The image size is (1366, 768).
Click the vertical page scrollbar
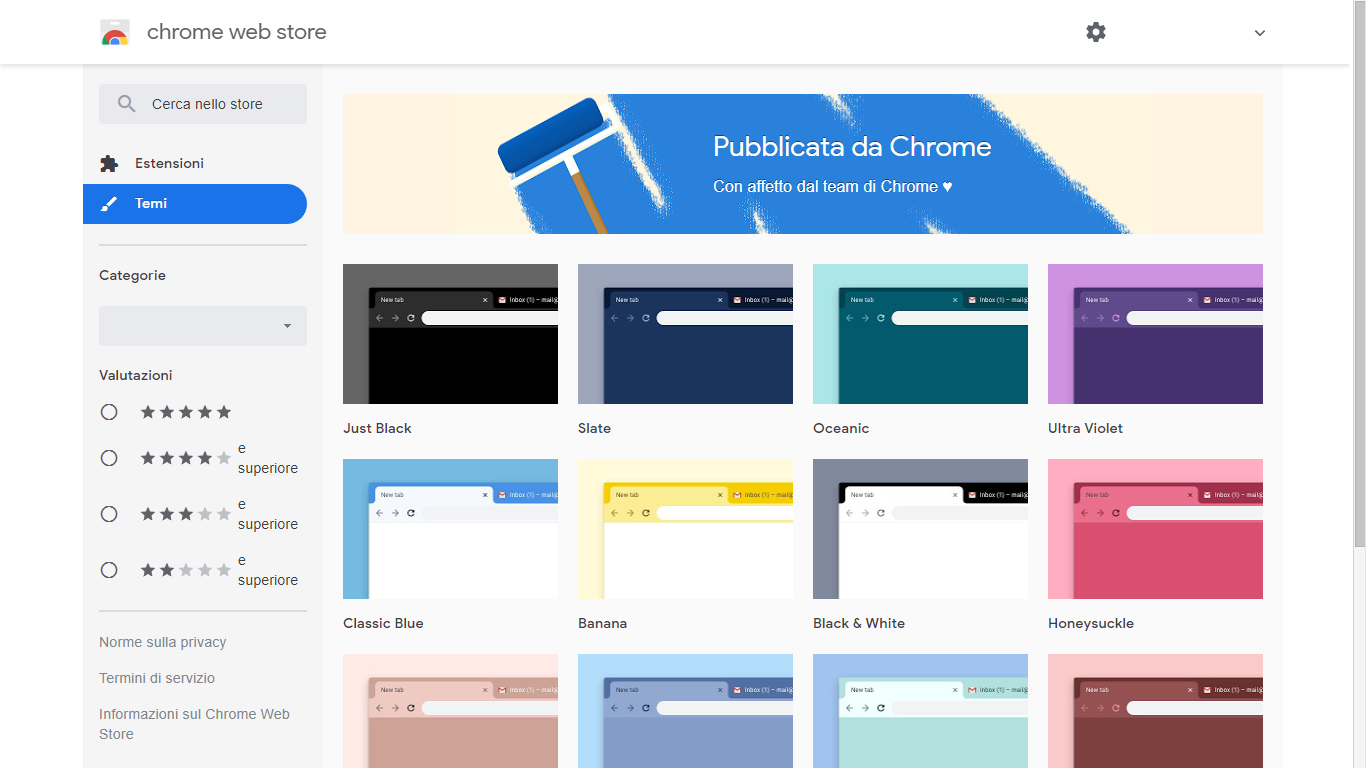pyautogui.click(x=1359, y=273)
